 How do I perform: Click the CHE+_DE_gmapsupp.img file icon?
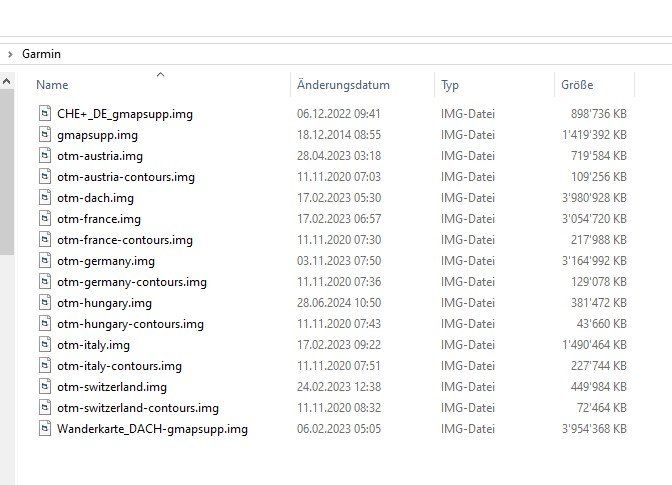click(x=45, y=114)
